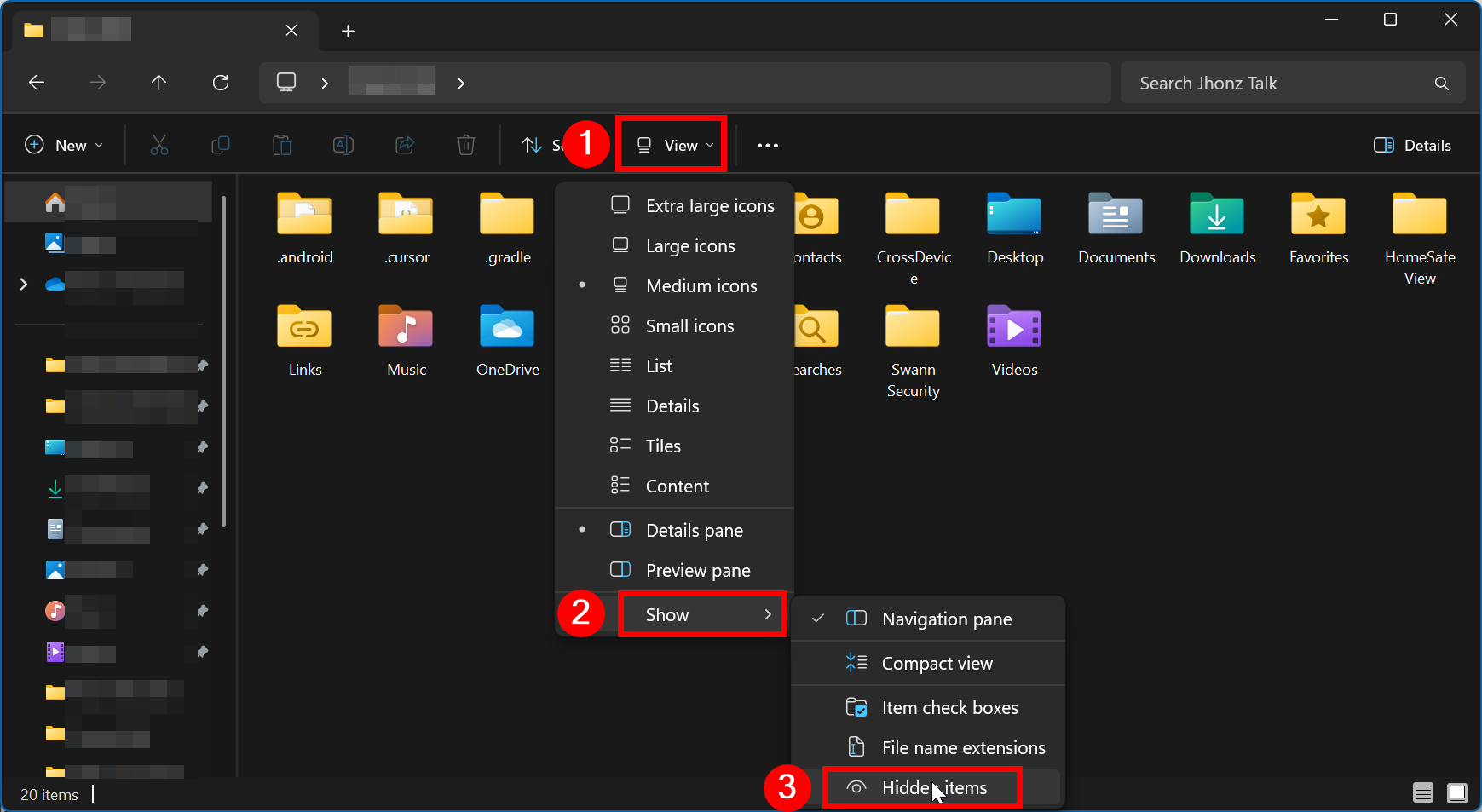The image size is (1482, 812).
Task: Click the Cut scissors icon in toolbar
Action: click(159, 146)
